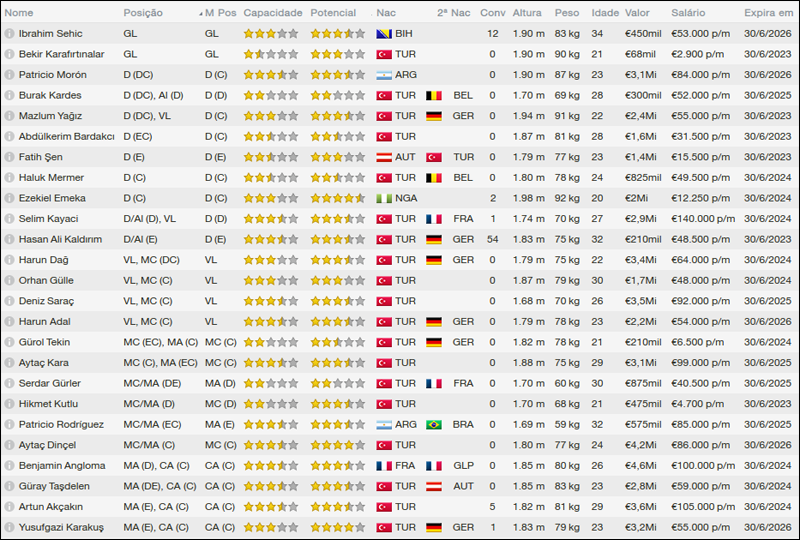Viewport: 800px width, 540px height.
Task: Select the Bosnia flag for Ibrahim Sehic
Action: (383, 34)
